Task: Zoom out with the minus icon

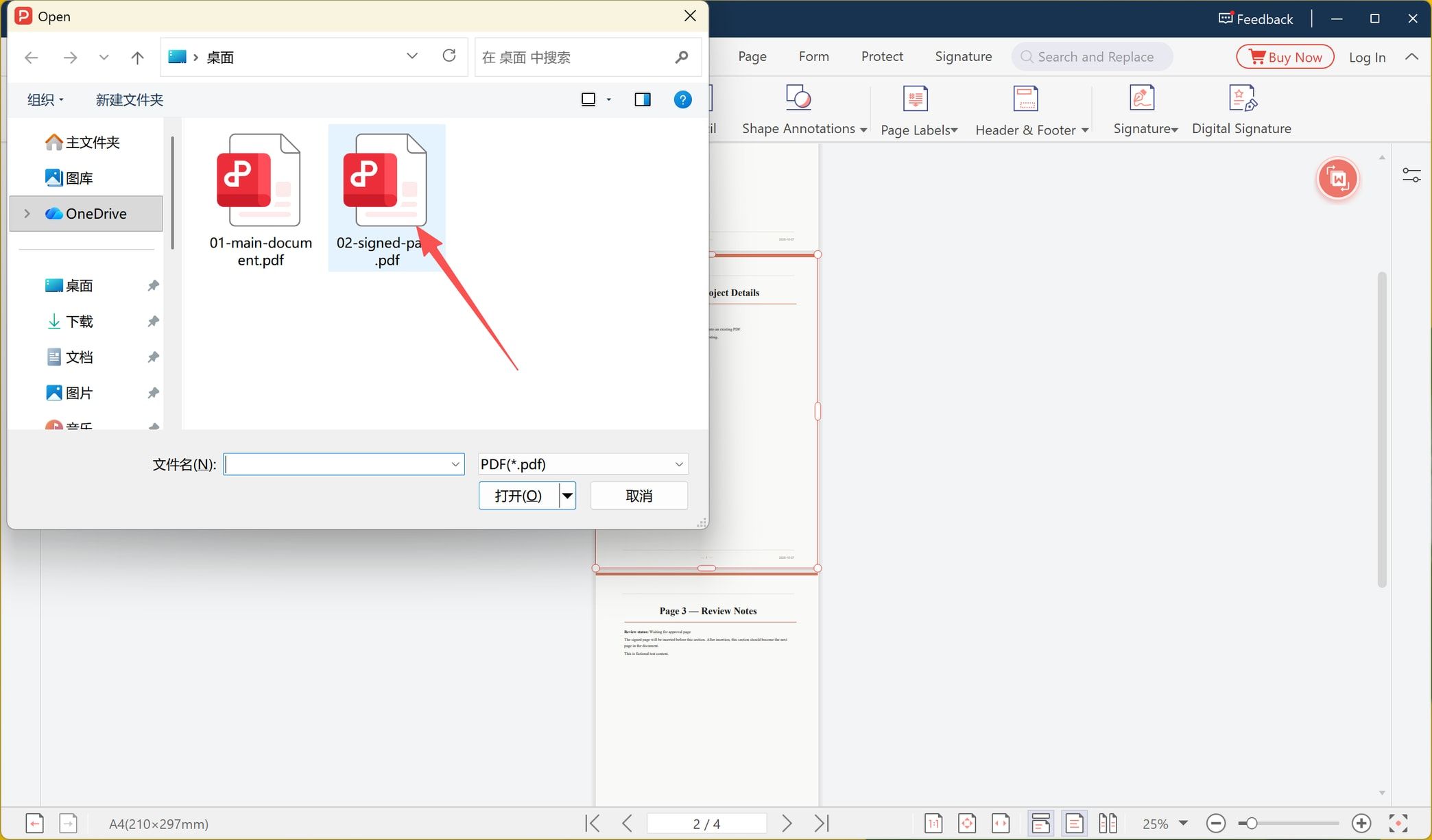Action: point(1216,823)
